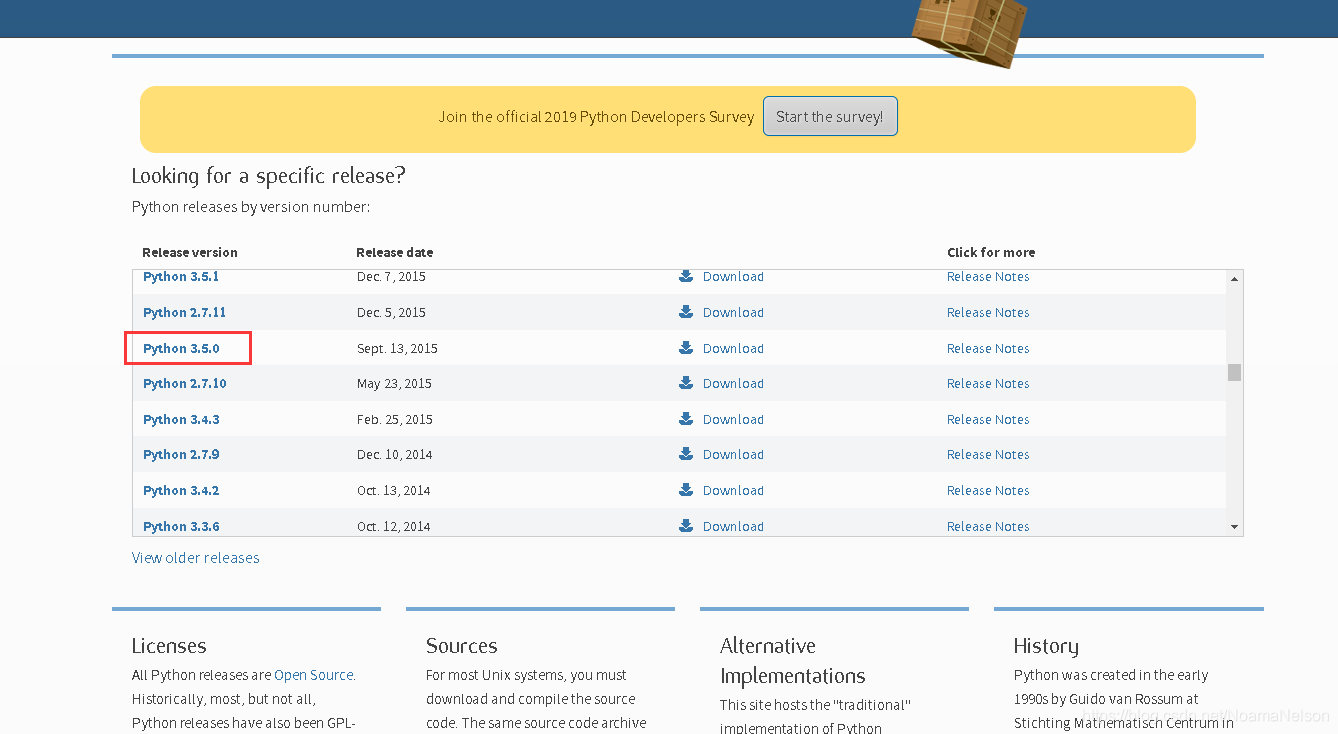View Release Notes for Python 3.4.2

pyautogui.click(x=988, y=490)
